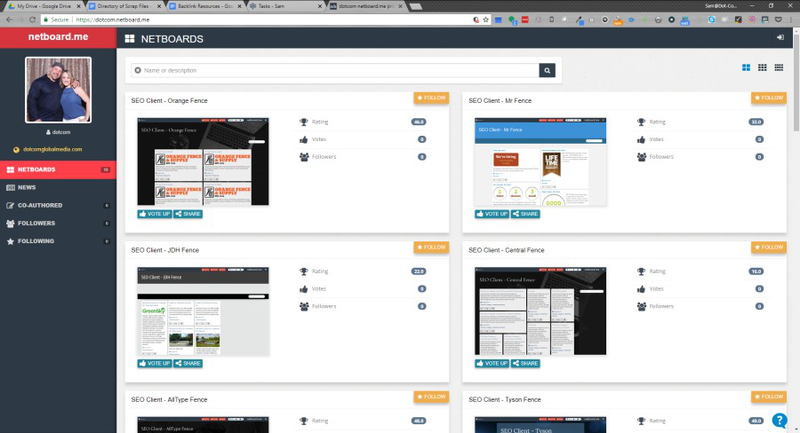Image resolution: width=800 pixels, height=433 pixels.
Task: Open the News sidebar section
Action: tap(27, 187)
